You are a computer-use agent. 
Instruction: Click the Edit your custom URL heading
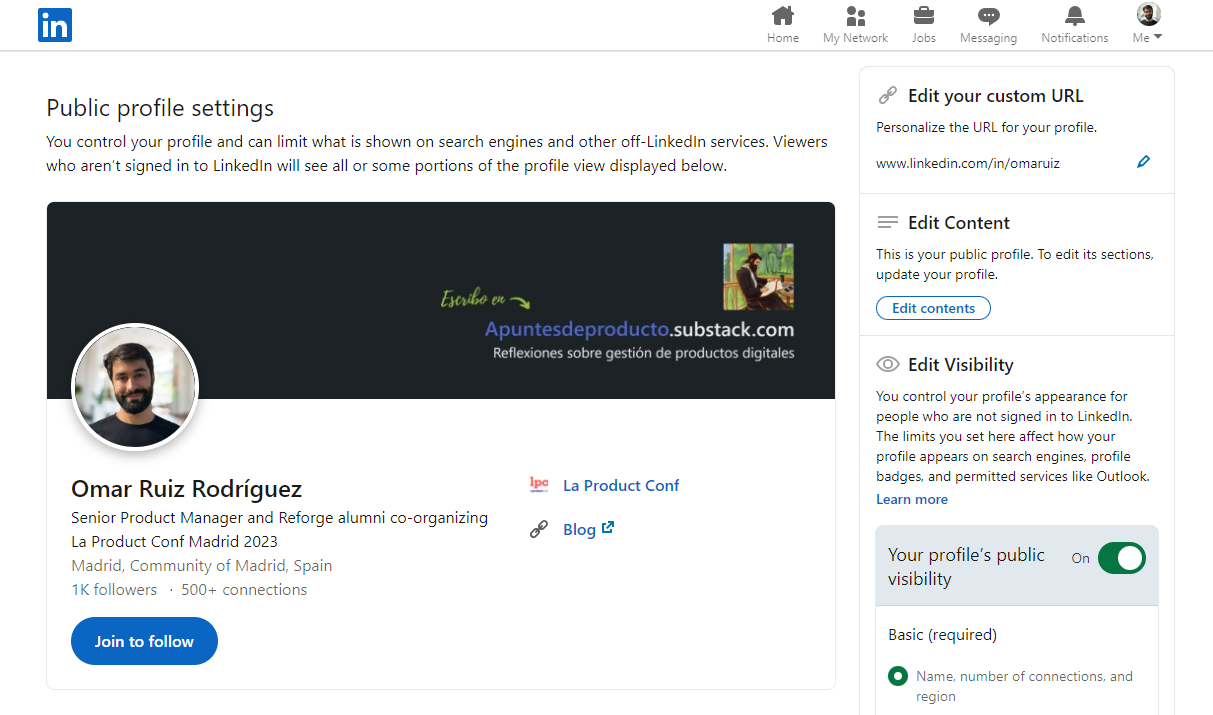pyautogui.click(x=995, y=96)
